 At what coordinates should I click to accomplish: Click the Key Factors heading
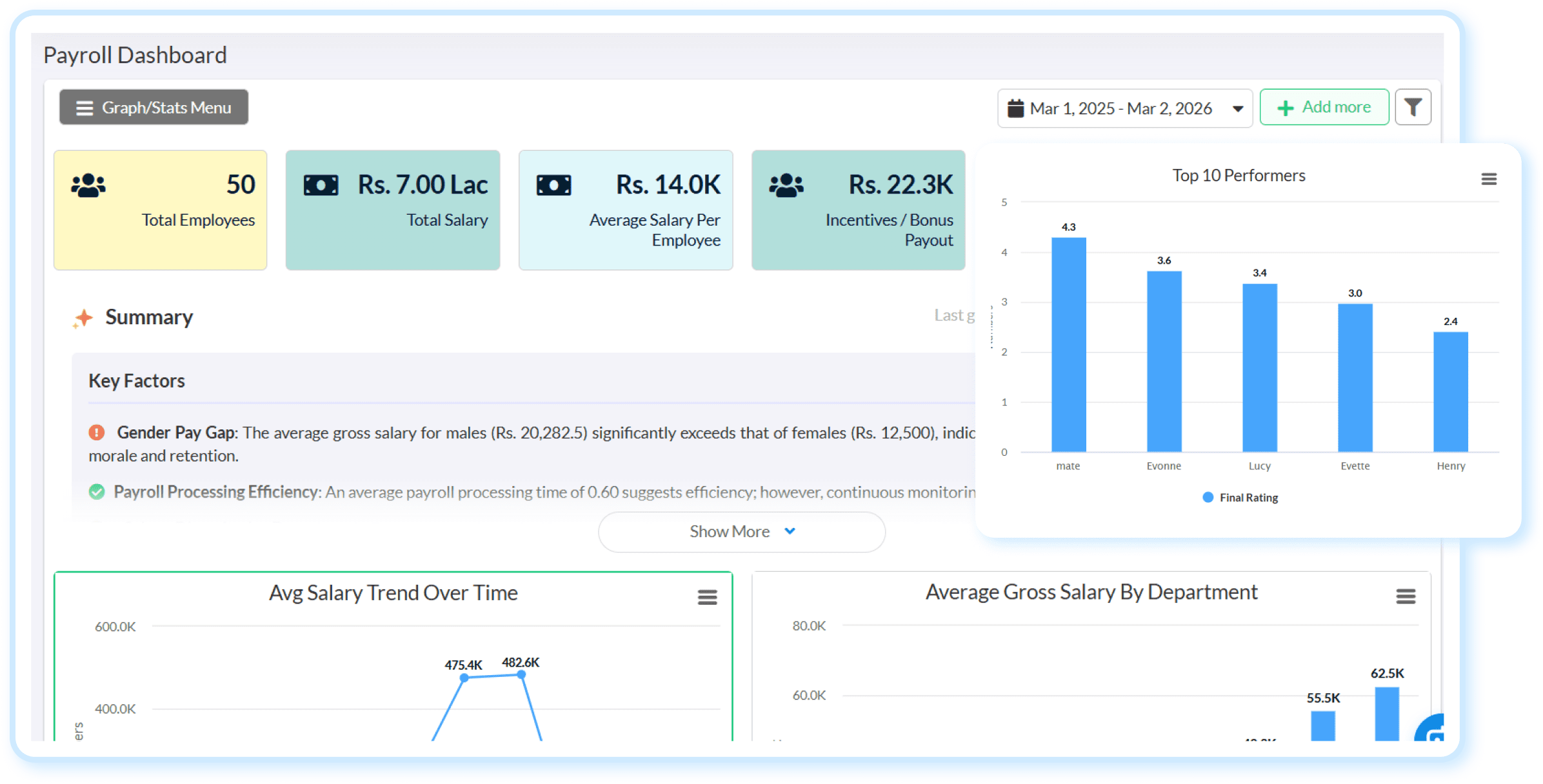137,380
